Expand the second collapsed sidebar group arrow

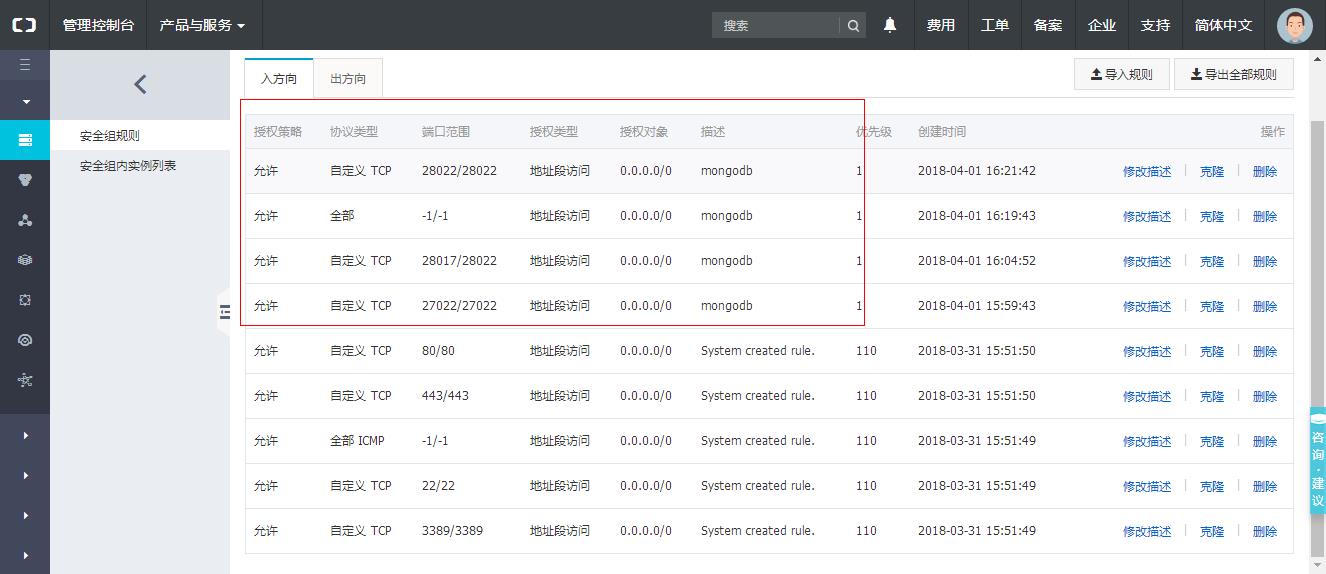tap(25, 475)
